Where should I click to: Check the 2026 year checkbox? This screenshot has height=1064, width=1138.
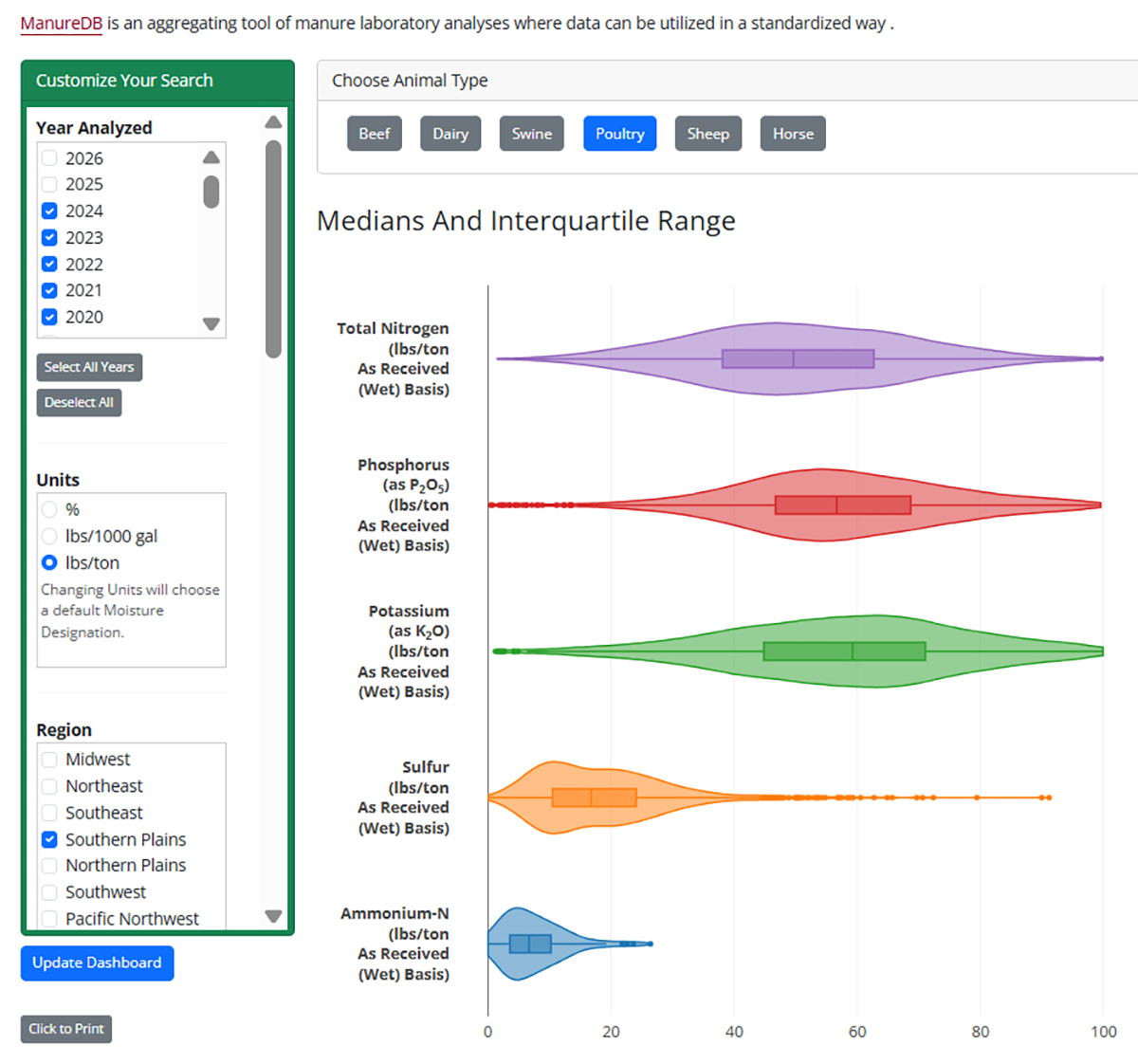point(50,158)
